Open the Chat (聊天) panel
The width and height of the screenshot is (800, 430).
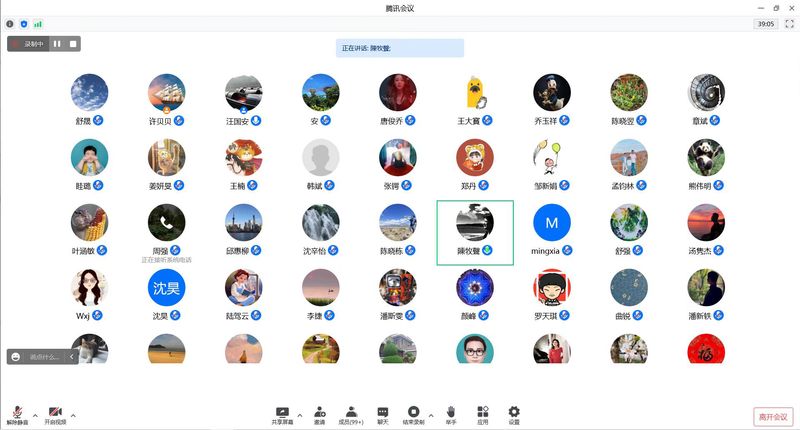pyautogui.click(x=383, y=412)
